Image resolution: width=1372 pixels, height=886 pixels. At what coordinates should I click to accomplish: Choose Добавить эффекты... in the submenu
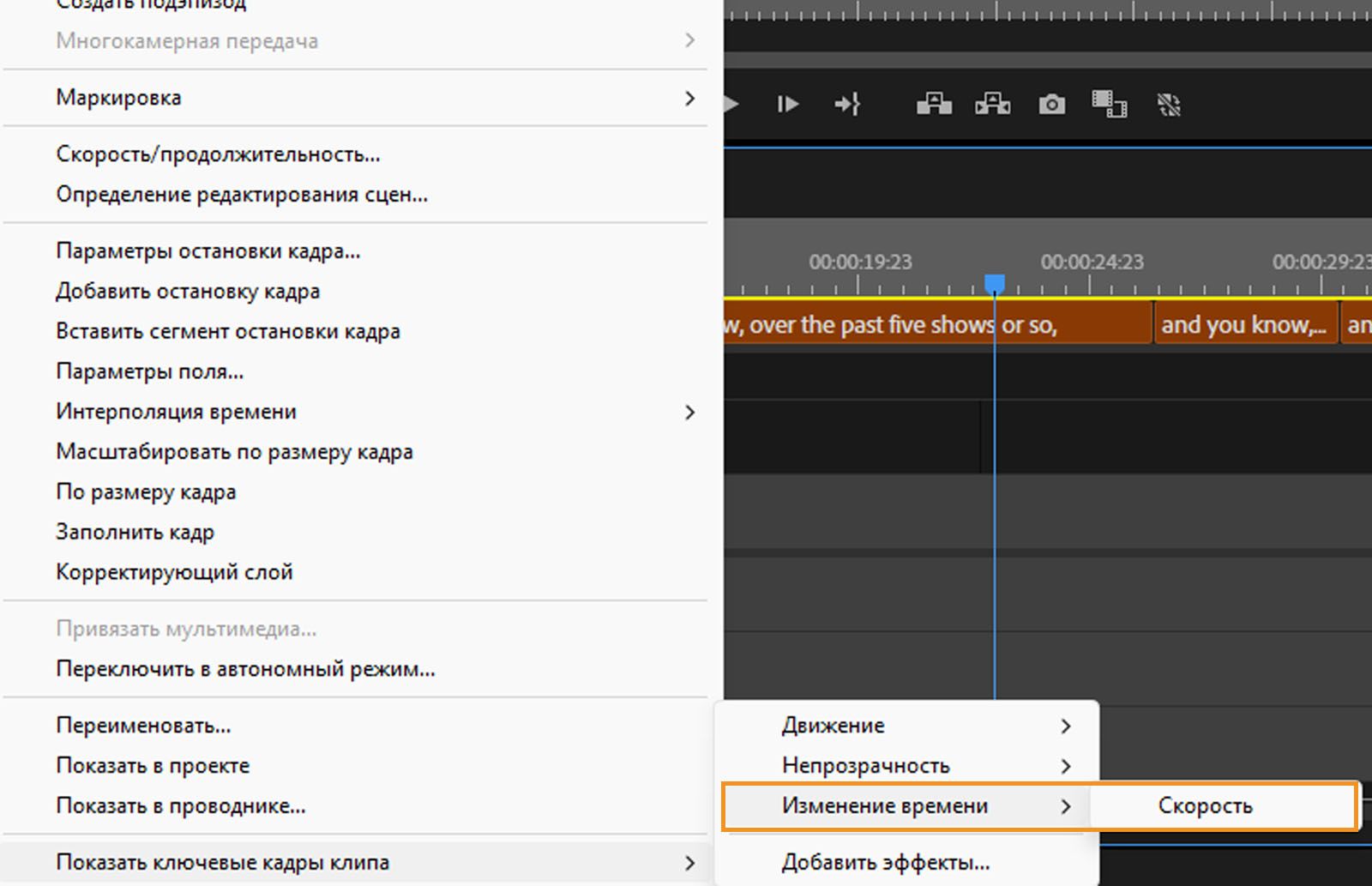pyautogui.click(x=907, y=863)
